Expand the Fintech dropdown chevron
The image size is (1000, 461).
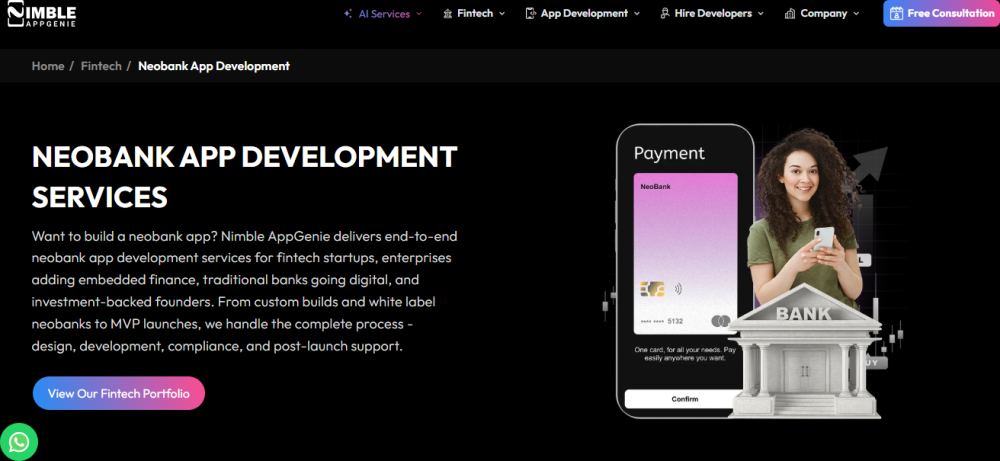[502, 13]
